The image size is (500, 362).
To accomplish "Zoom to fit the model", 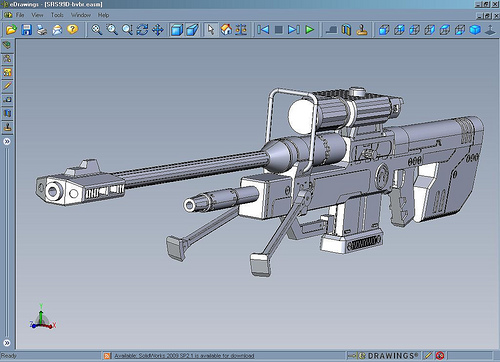I will [97, 30].
